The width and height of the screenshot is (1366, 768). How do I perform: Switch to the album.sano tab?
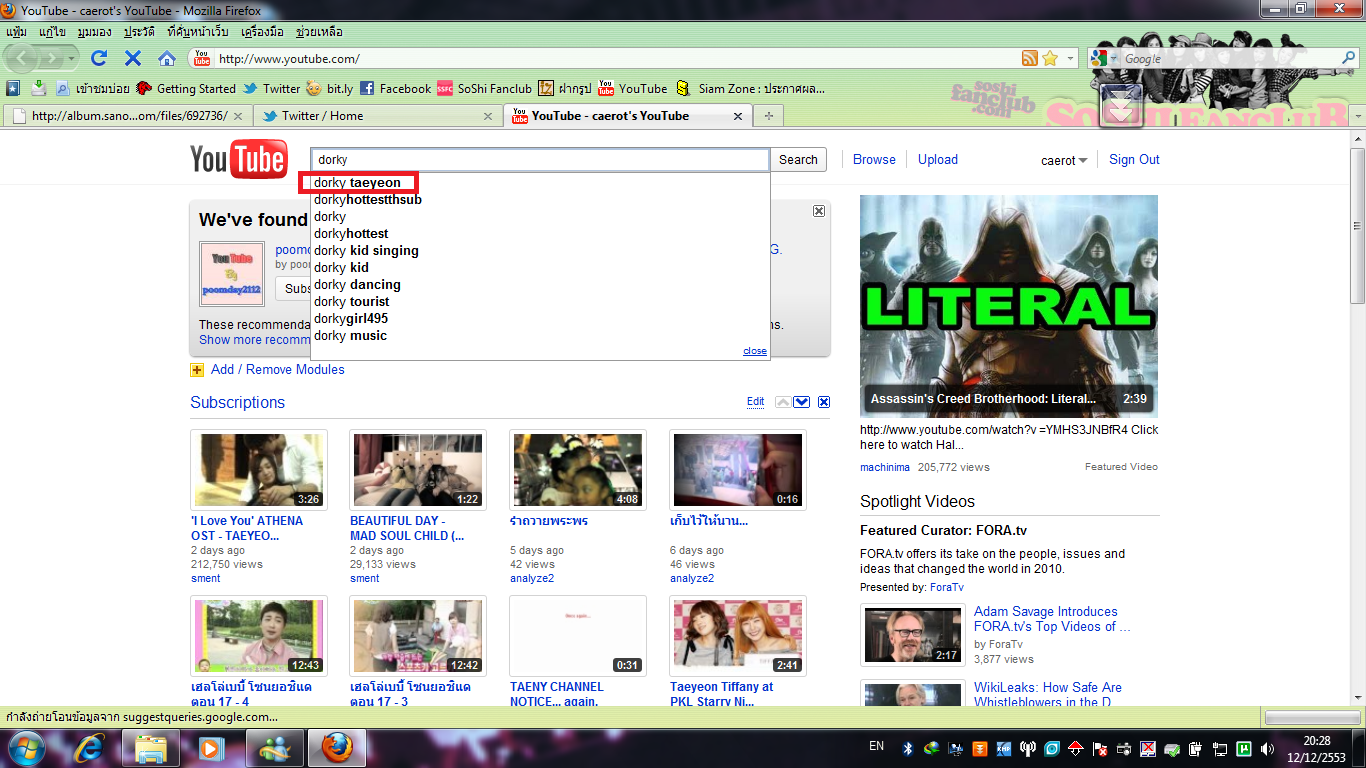coord(127,116)
